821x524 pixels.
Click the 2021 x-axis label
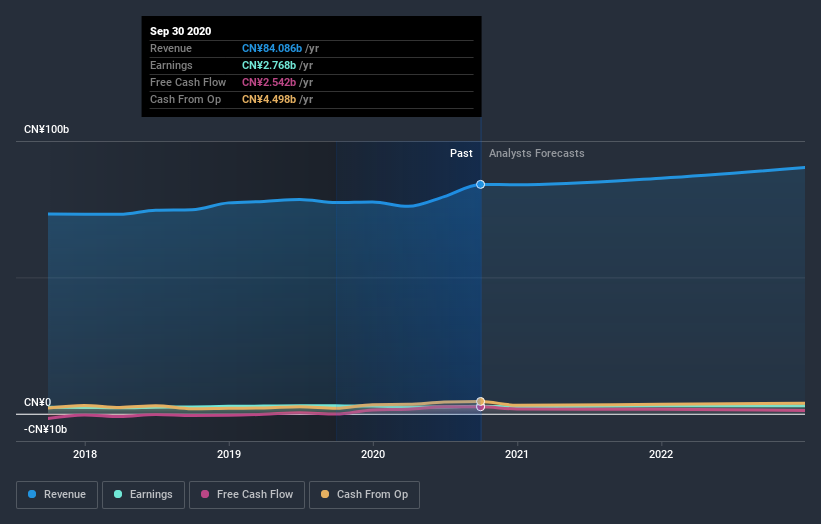coord(517,454)
